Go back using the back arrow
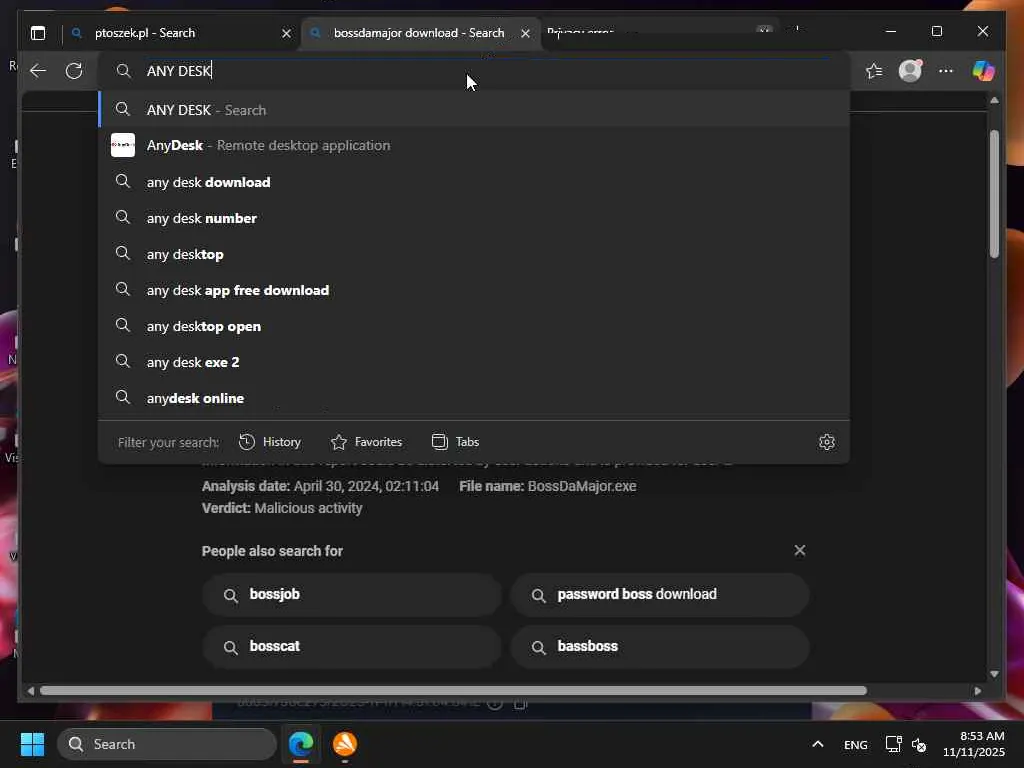The image size is (1024, 768). click(38, 71)
